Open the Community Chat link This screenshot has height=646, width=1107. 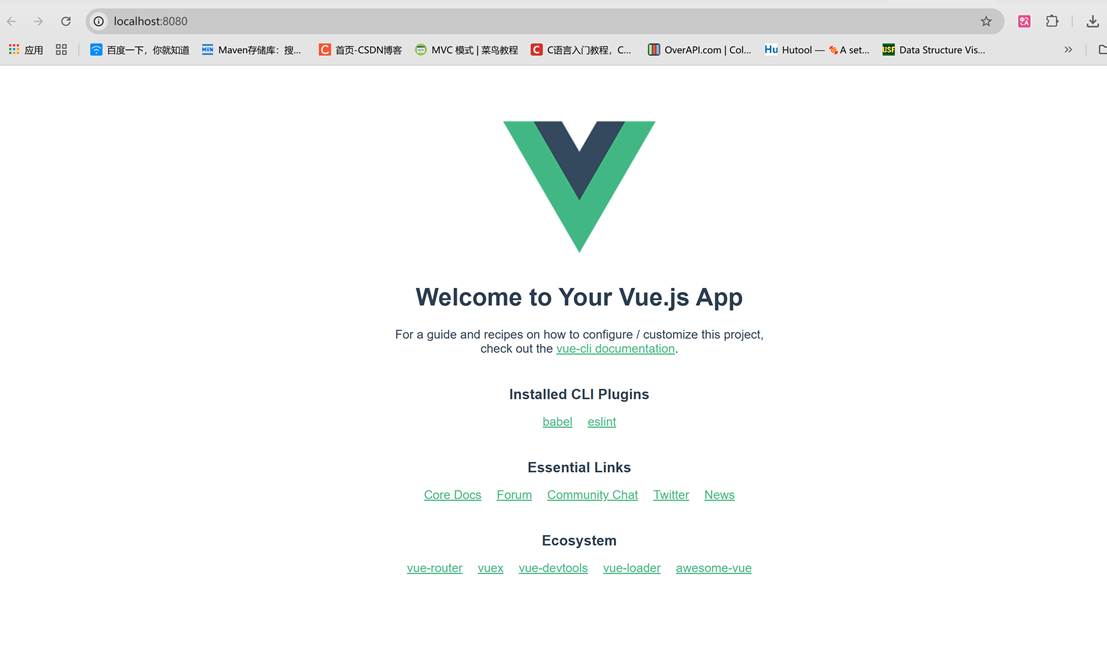(592, 495)
